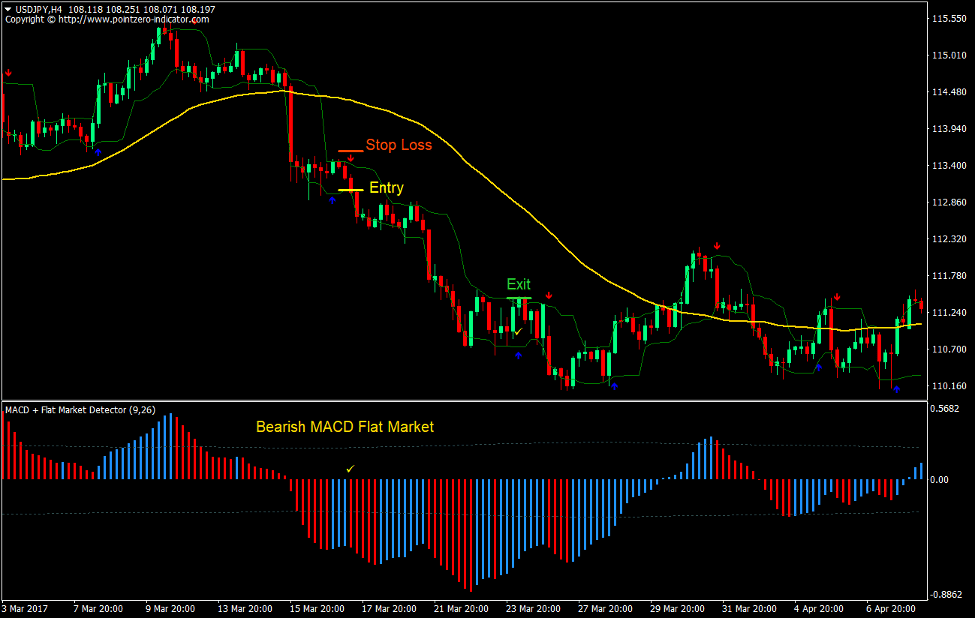Select the 3 Mar 2017 timeline label
This screenshot has height=618, width=977.
pyautogui.click(x=25, y=607)
